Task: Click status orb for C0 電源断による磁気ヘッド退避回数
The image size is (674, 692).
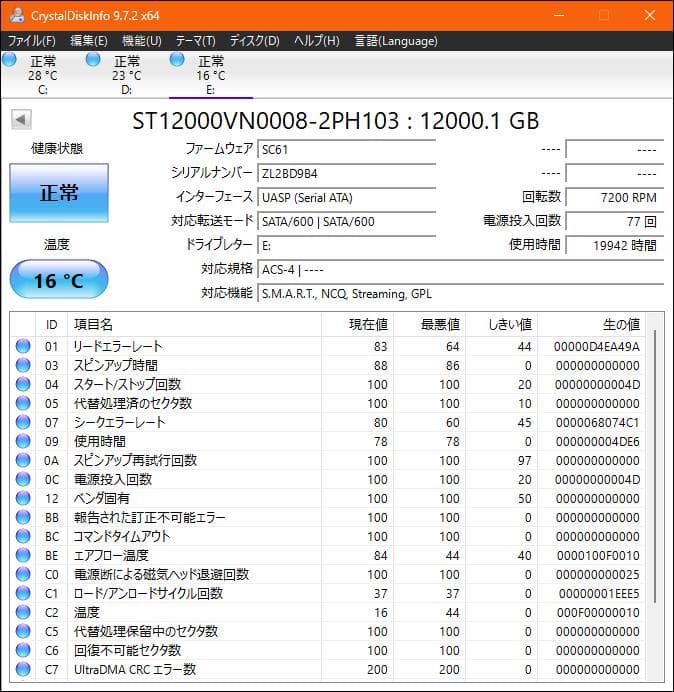Action: click(23, 574)
